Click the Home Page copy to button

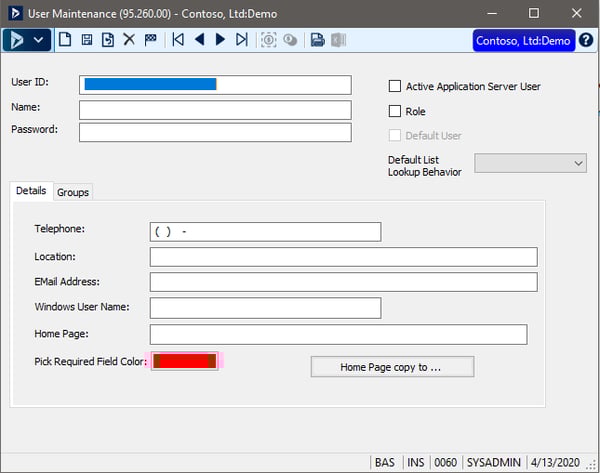coord(392,367)
